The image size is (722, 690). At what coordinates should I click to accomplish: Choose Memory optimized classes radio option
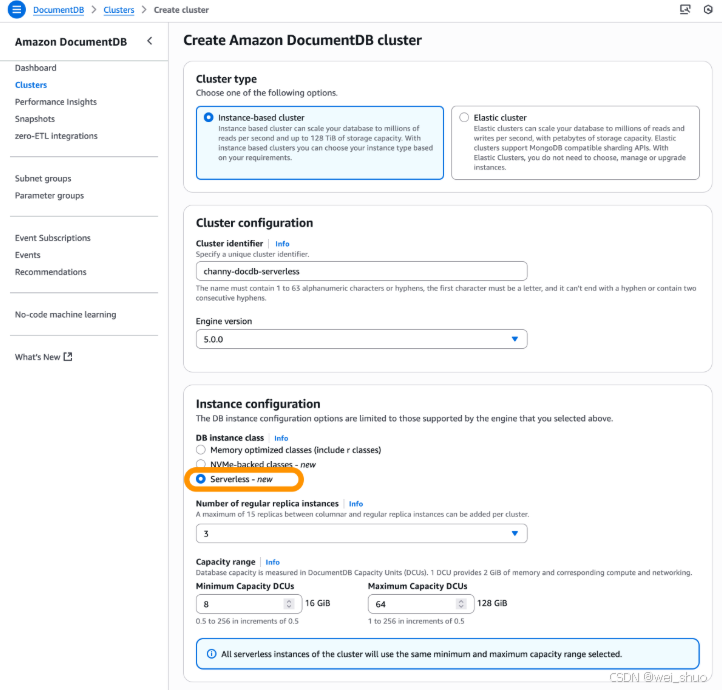point(201,450)
